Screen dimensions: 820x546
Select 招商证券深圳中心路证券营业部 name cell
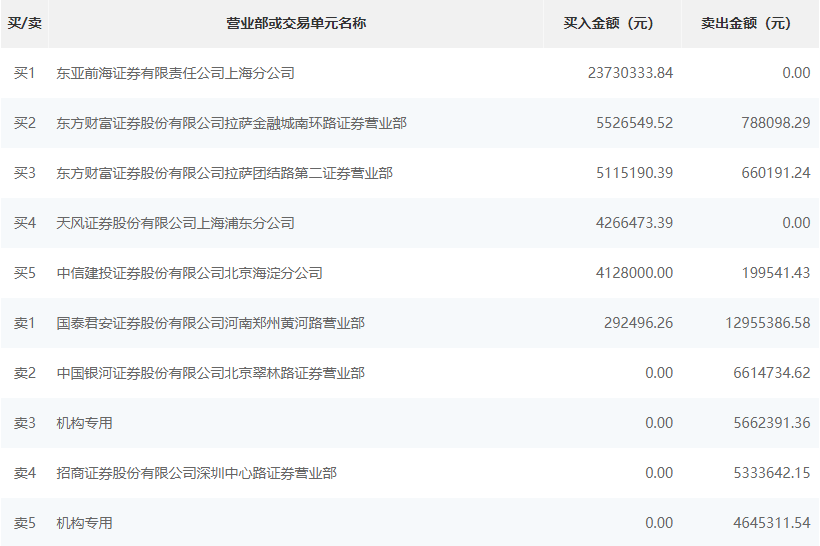[x=197, y=473]
